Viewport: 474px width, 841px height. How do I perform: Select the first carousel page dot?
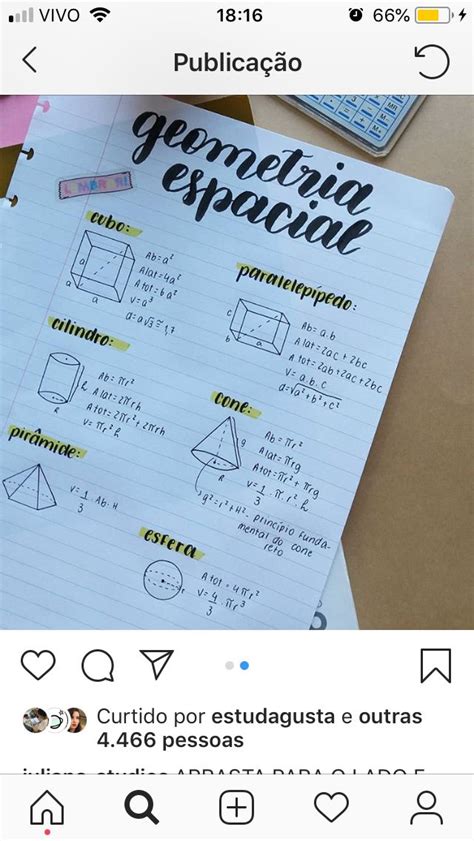tap(229, 666)
